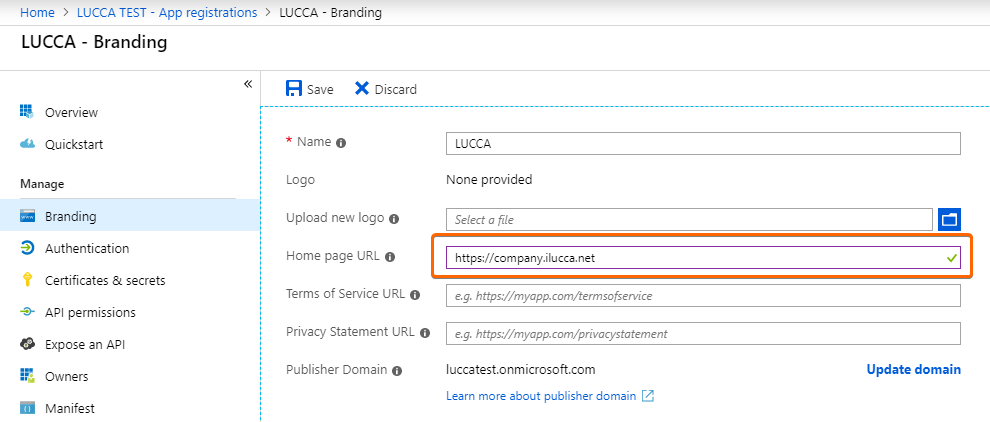Discard the branding changes
Viewport: 990px width, 422px height.
click(x=385, y=89)
